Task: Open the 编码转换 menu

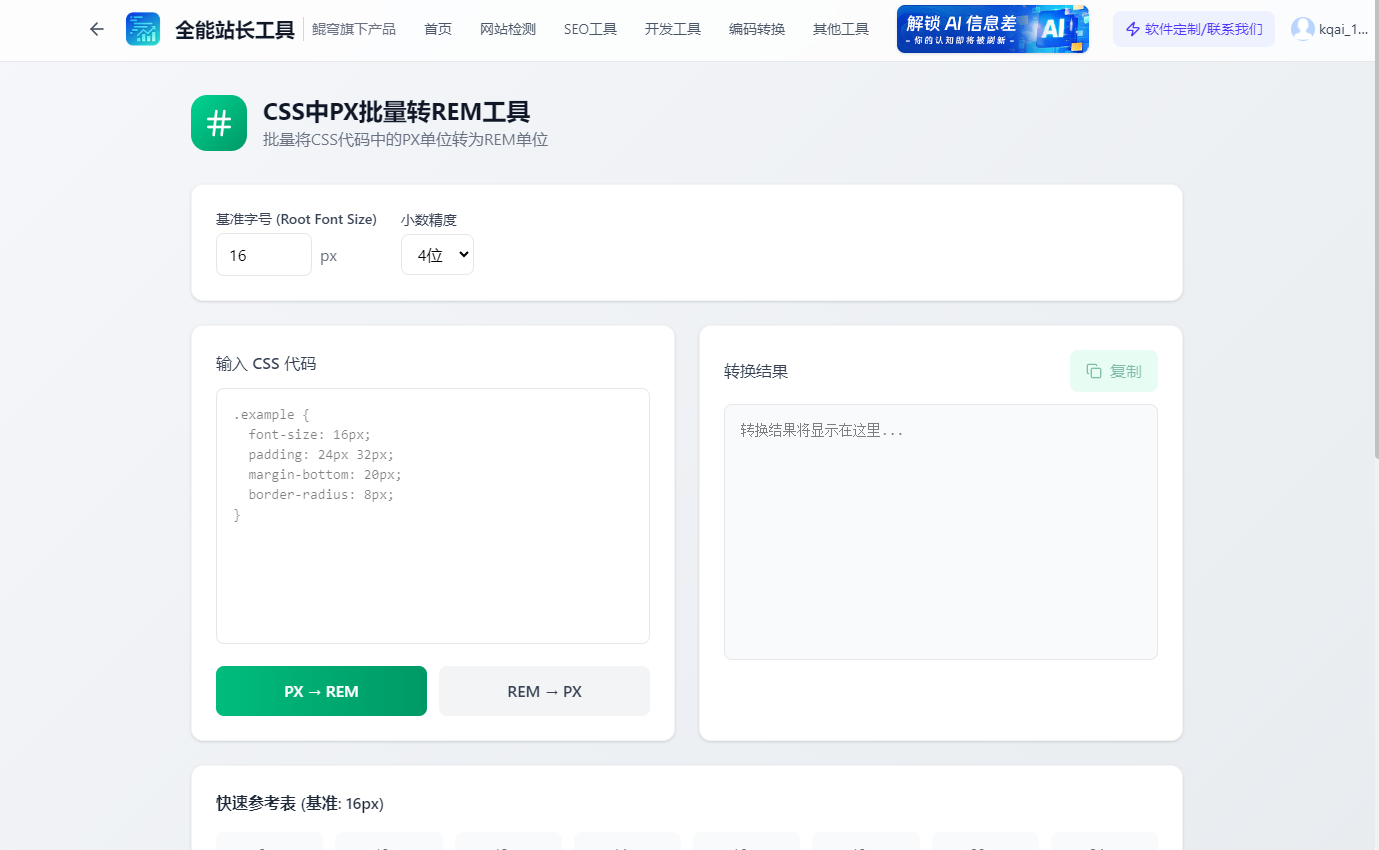Action: coord(756,29)
